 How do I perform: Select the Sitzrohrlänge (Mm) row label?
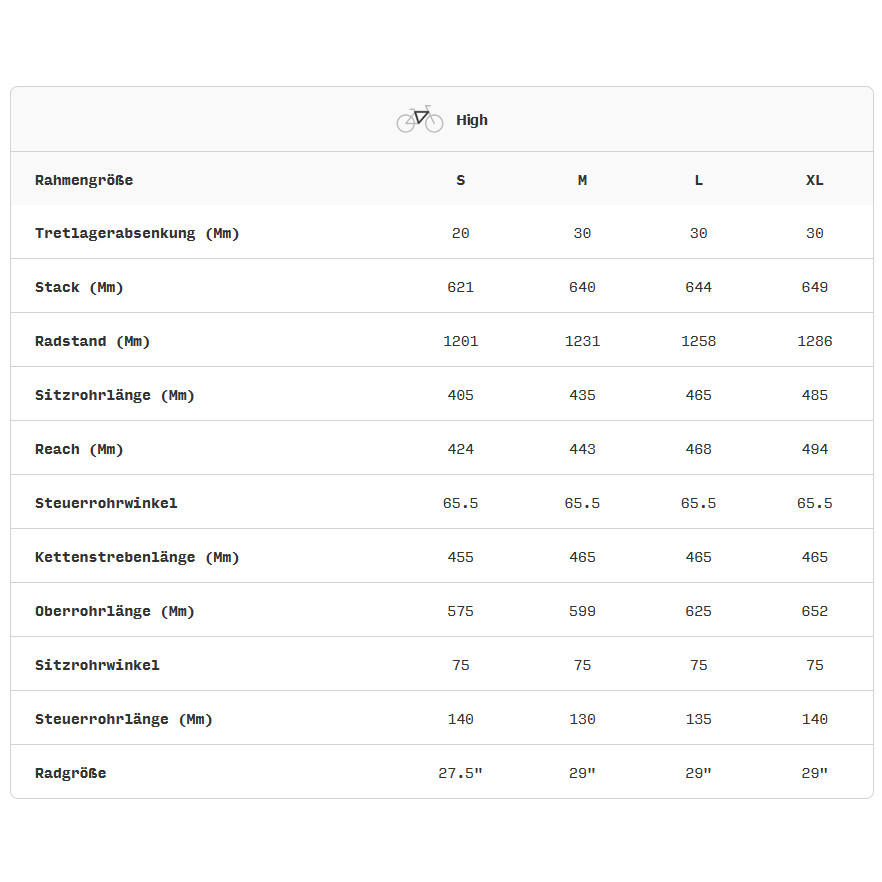pyautogui.click(x=115, y=395)
